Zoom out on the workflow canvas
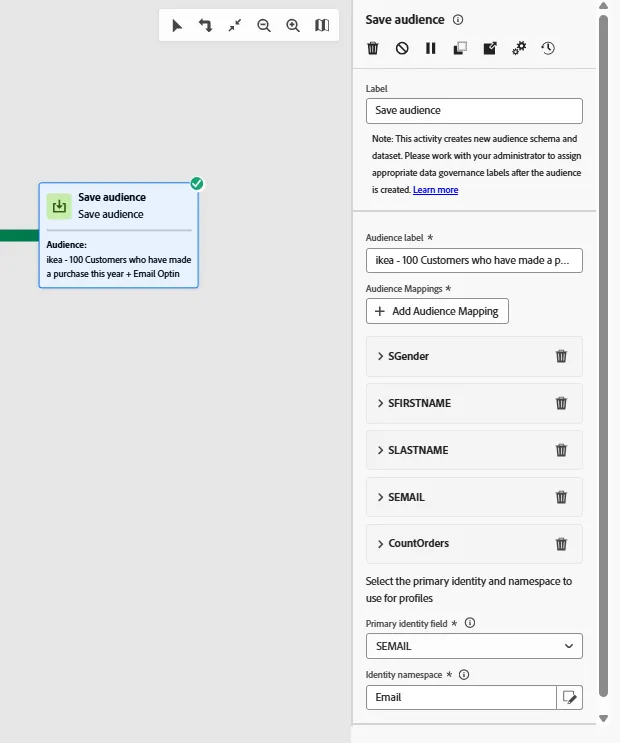This screenshot has width=620, height=743. (264, 25)
